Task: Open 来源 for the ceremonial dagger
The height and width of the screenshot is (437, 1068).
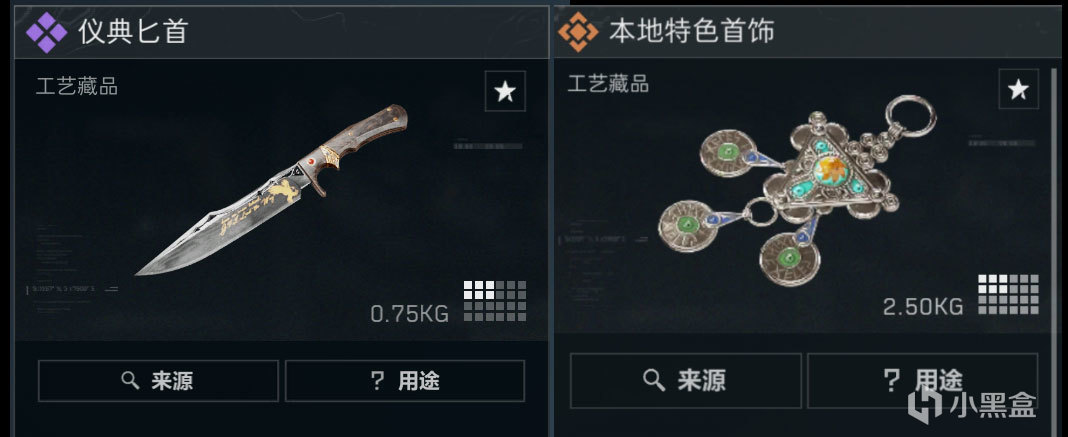Action: 158,381
